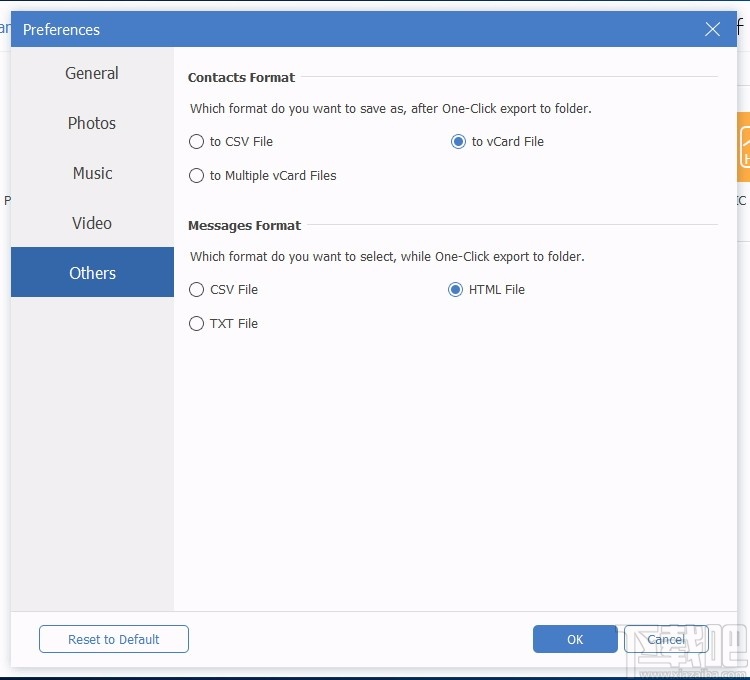
Task: Go to the Music preferences tab
Action: (x=92, y=173)
